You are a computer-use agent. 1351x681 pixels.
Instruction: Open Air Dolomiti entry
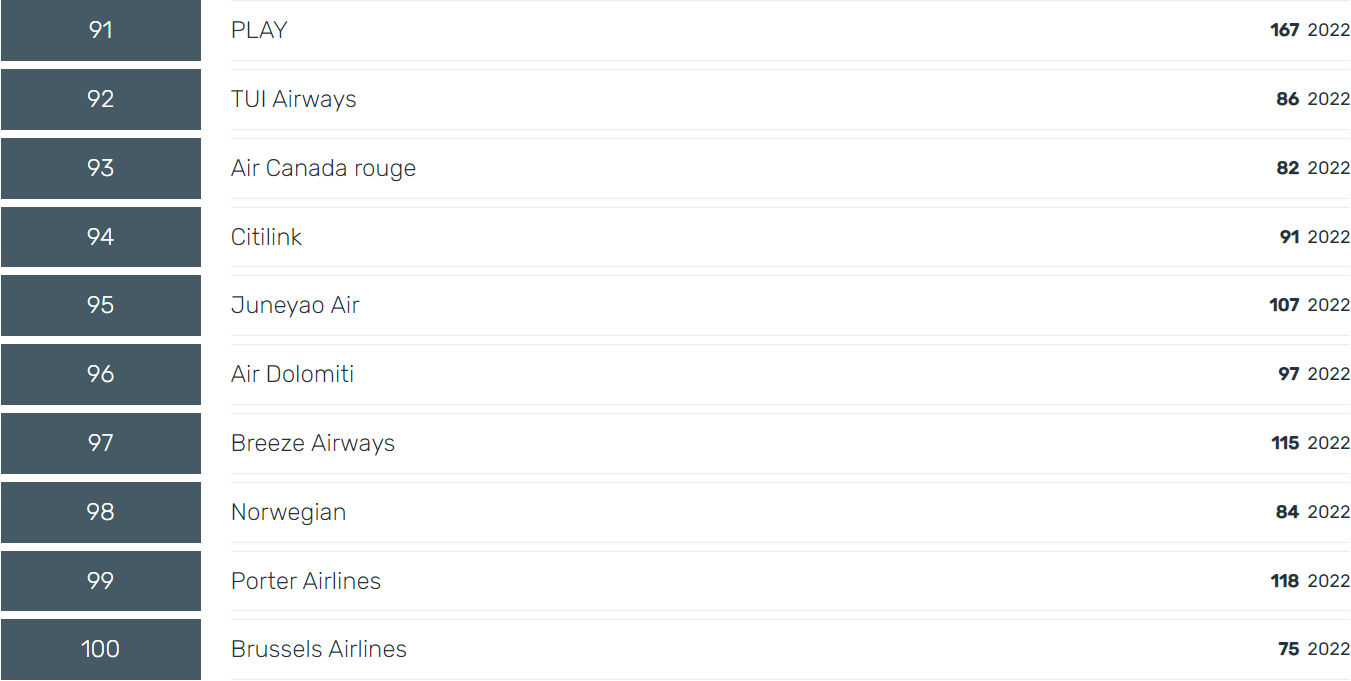pyautogui.click(x=292, y=374)
